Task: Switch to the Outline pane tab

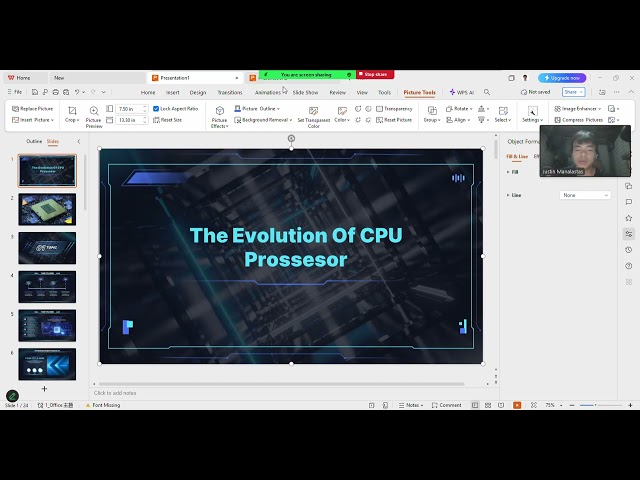Action: [x=34, y=141]
